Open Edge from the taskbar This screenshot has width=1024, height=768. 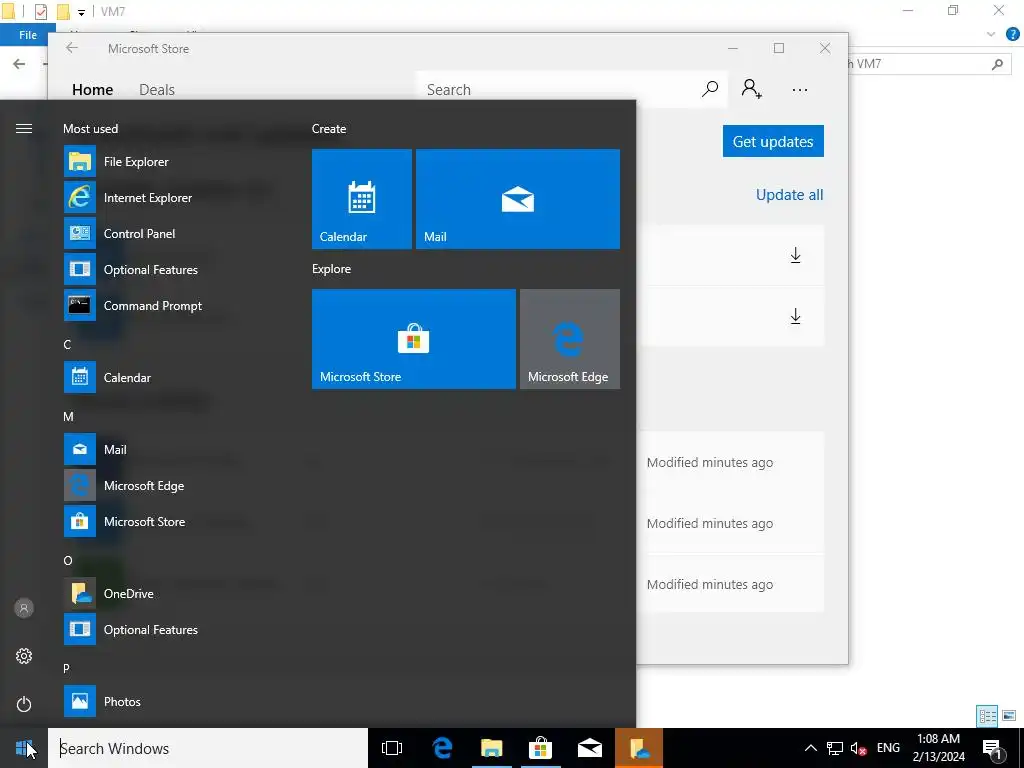[x=442, y=748]
